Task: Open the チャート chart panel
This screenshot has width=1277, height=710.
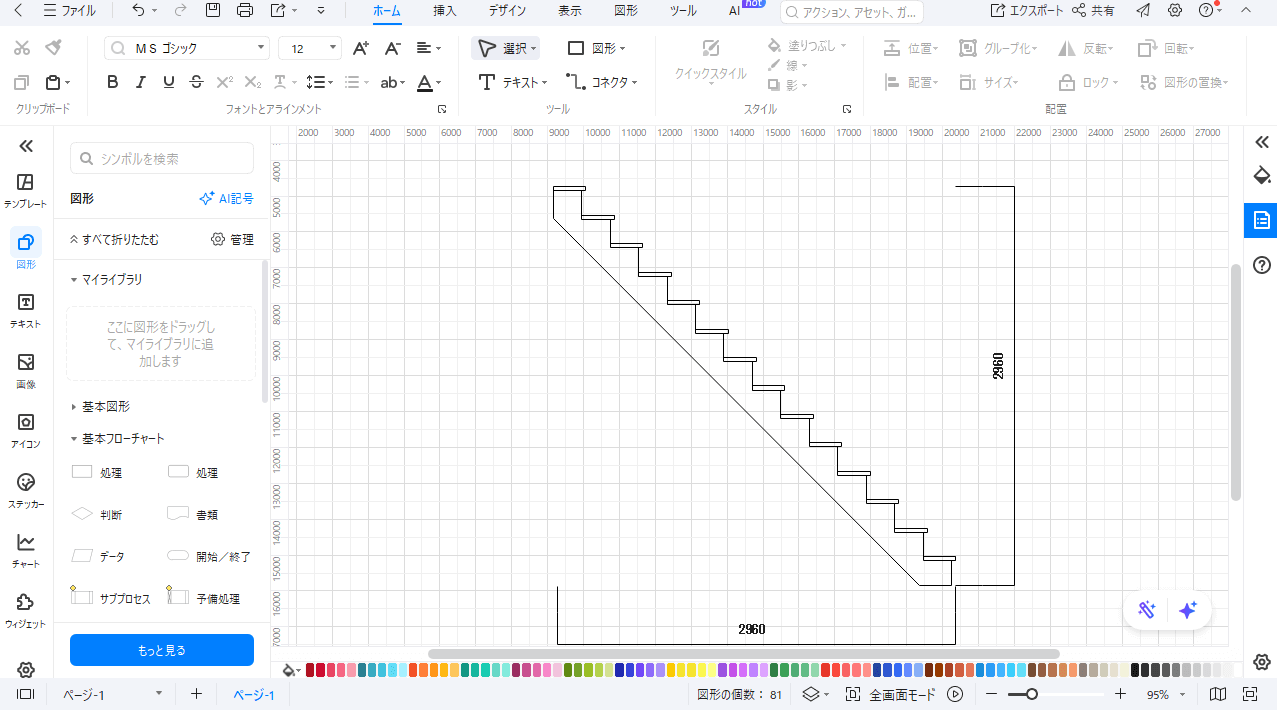Action: tap(25, 549)
